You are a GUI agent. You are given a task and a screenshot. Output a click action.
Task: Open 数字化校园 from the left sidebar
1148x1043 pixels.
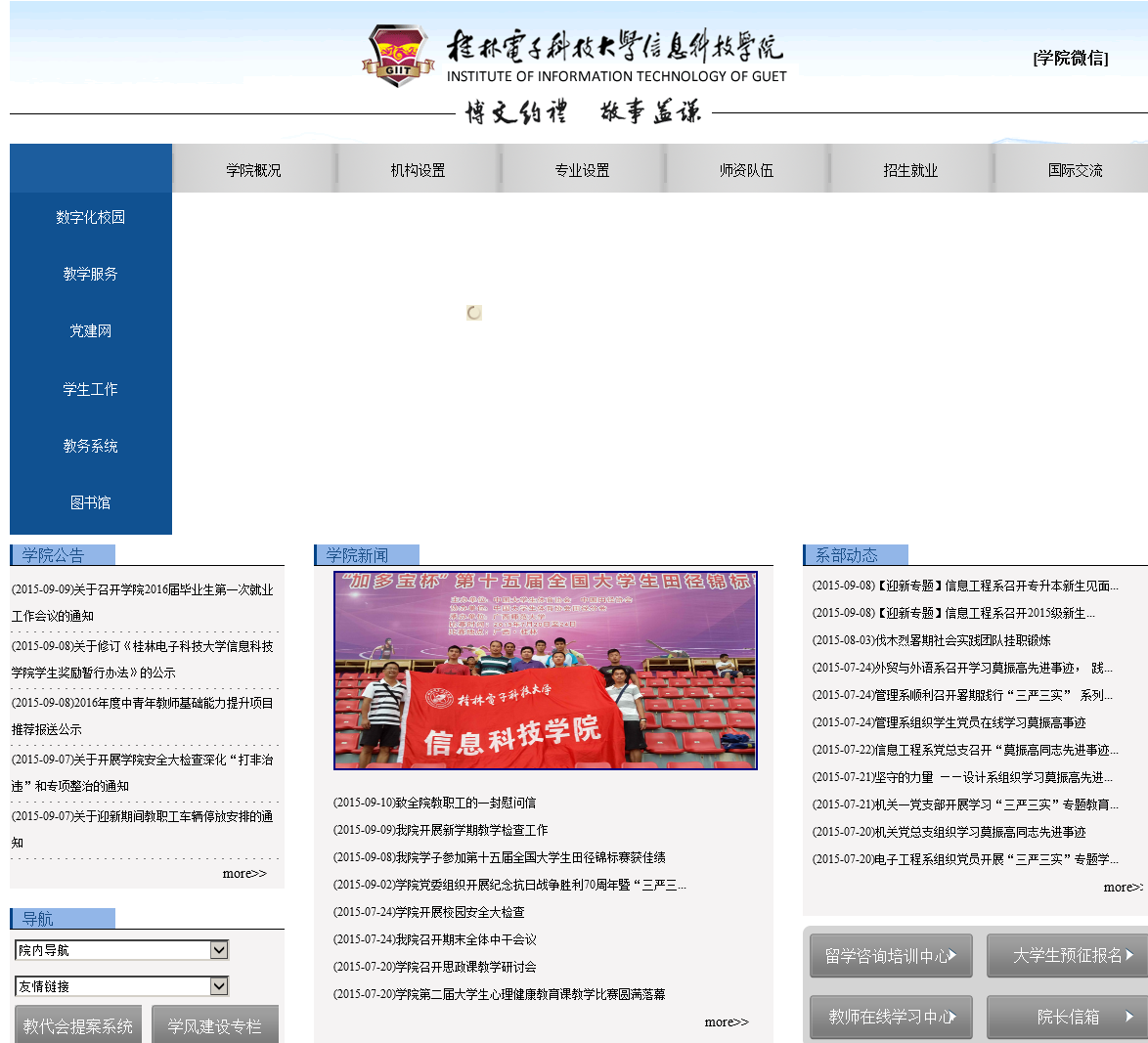point(90,217)
